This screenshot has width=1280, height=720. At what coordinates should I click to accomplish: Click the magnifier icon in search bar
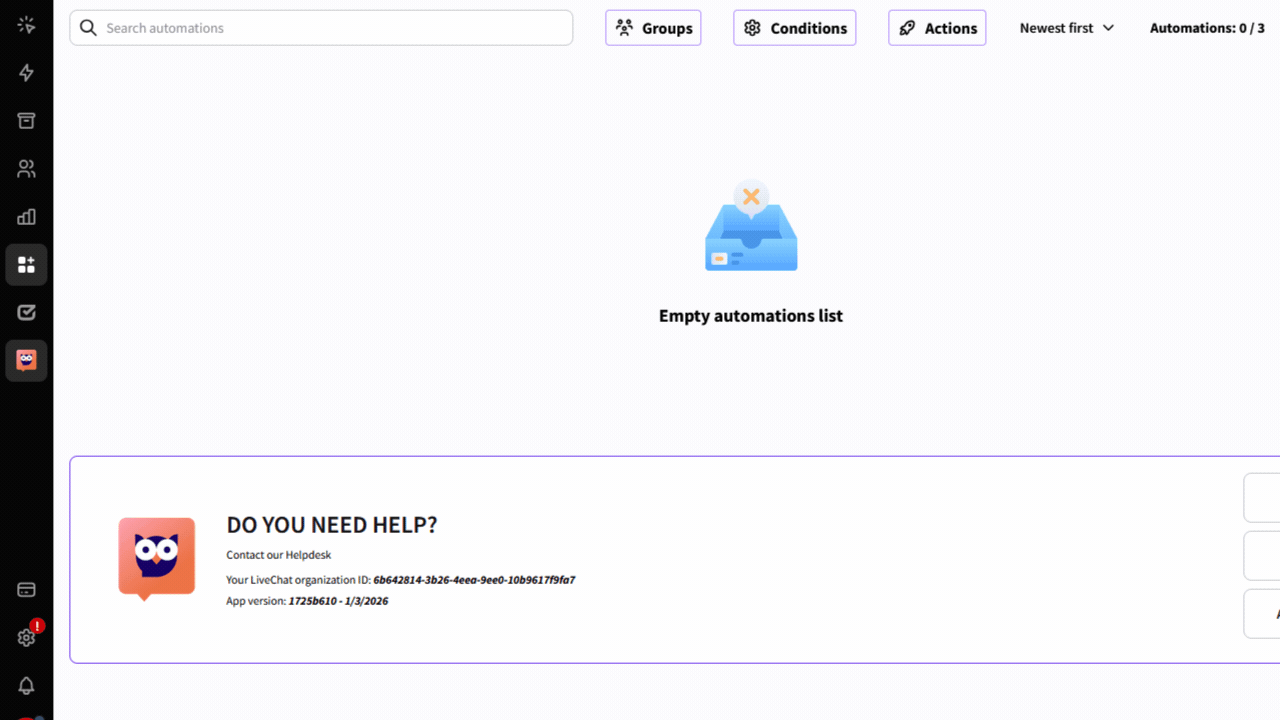(89, 28)
